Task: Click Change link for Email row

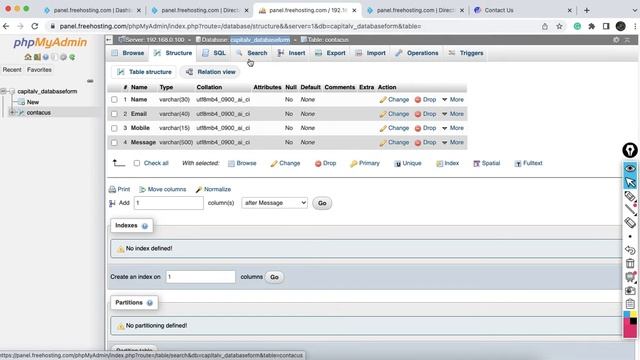Action: pos(394,114)
